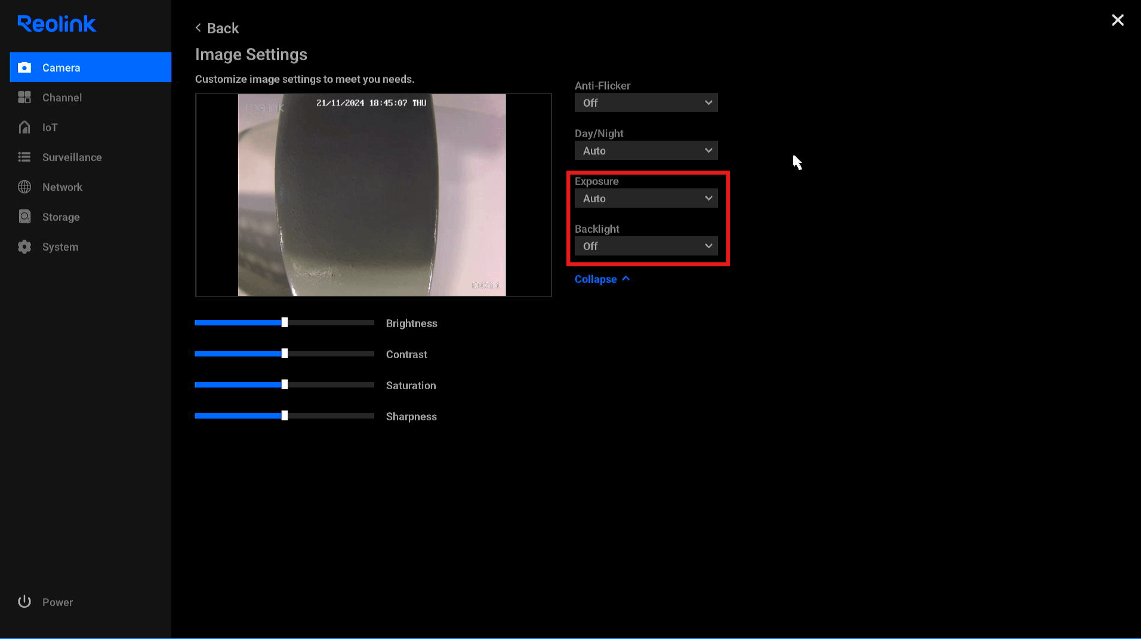Expand the Day/Night dropdown

(x=646, y=151)
